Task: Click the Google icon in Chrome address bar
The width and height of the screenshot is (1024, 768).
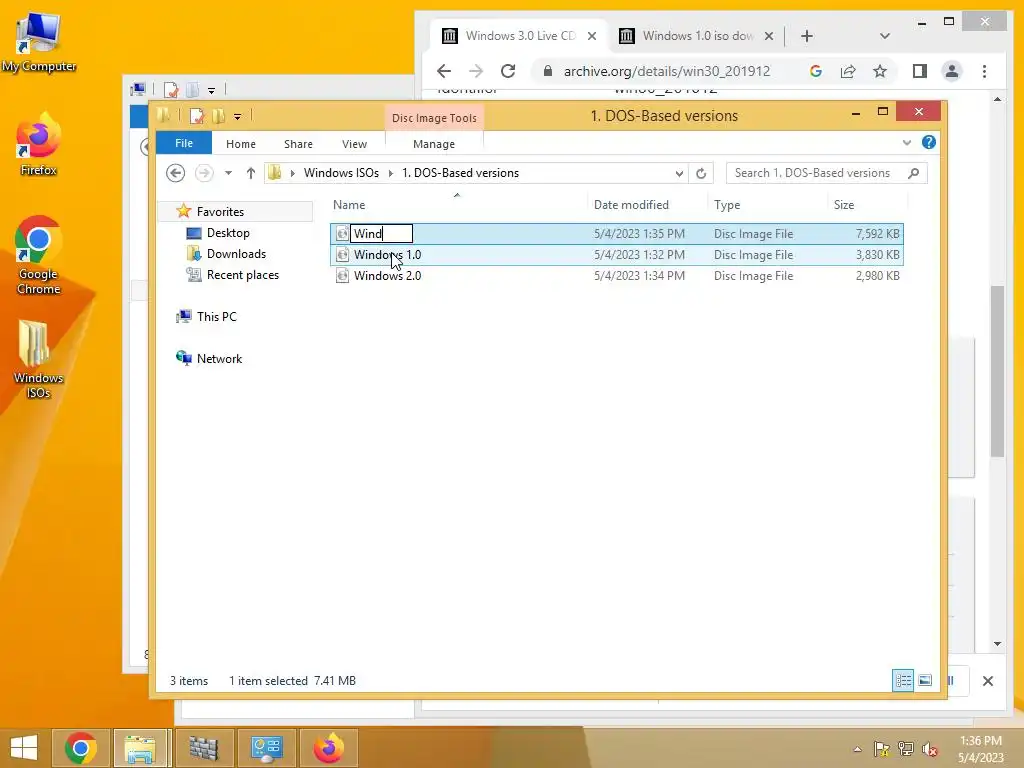Action: click(816, 71)
